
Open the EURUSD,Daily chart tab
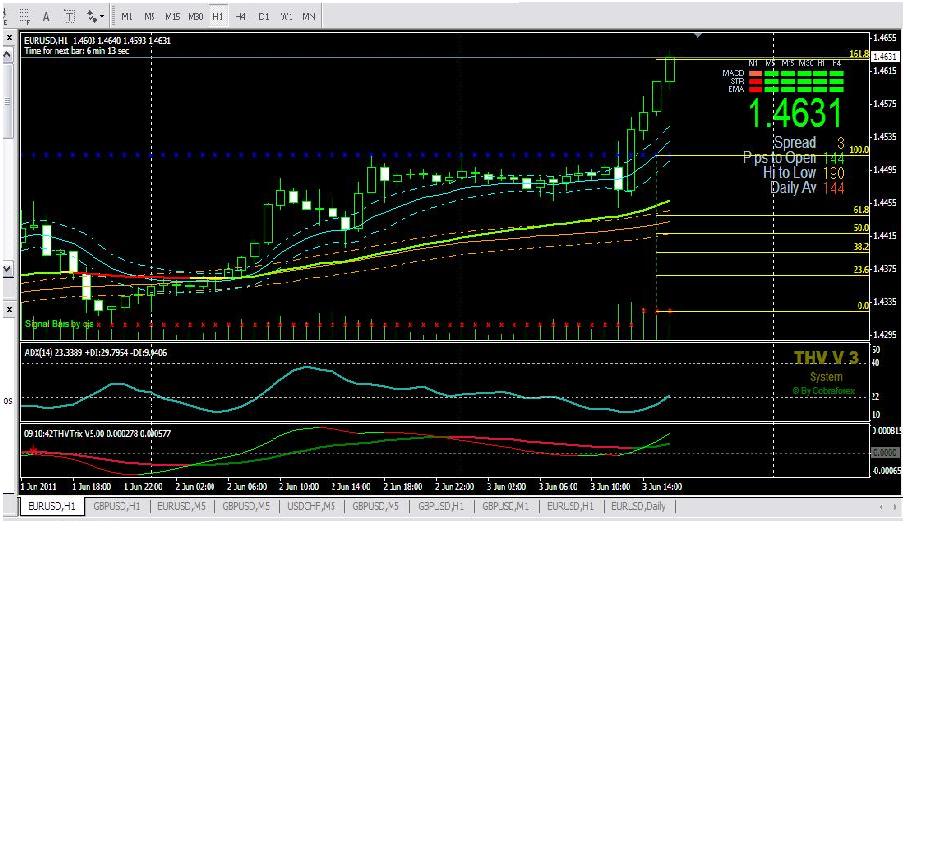click(x=639, y=506)
